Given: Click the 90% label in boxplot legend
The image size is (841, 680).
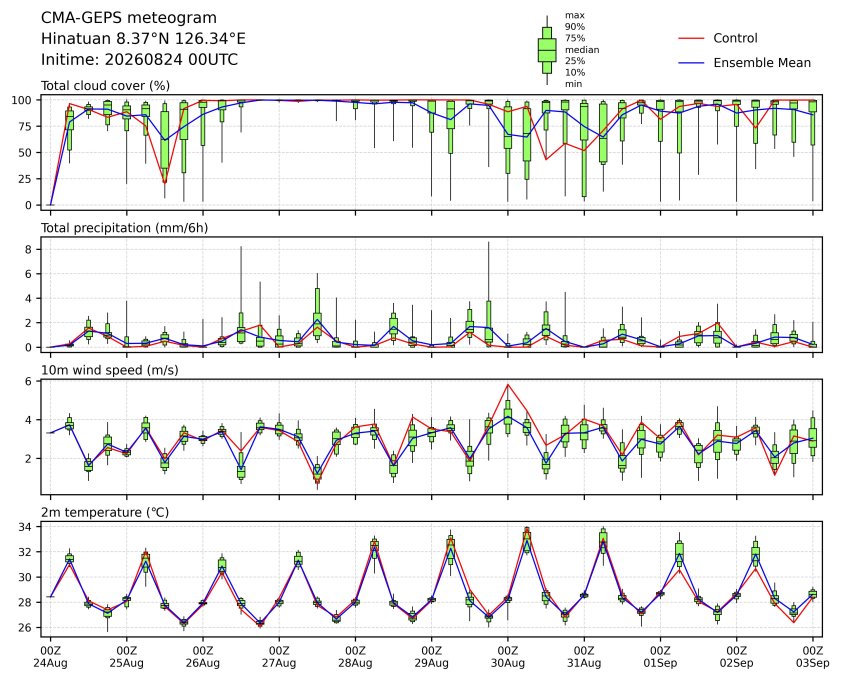Looking at the screenshot, I should click(574, 27).
